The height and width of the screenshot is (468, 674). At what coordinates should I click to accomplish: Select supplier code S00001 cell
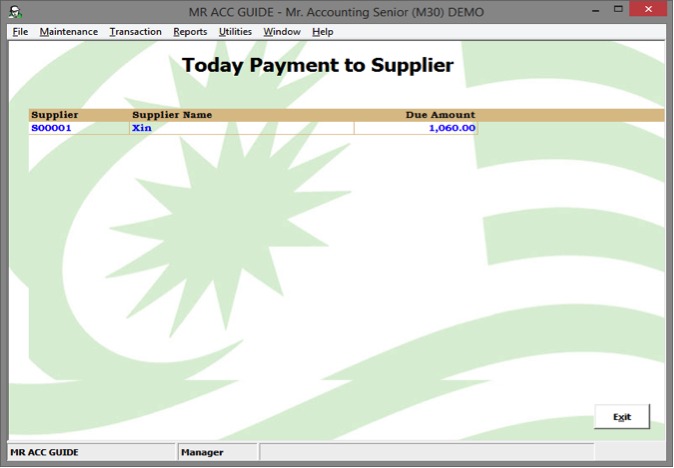pyautogui.click(x=79, y=128)
